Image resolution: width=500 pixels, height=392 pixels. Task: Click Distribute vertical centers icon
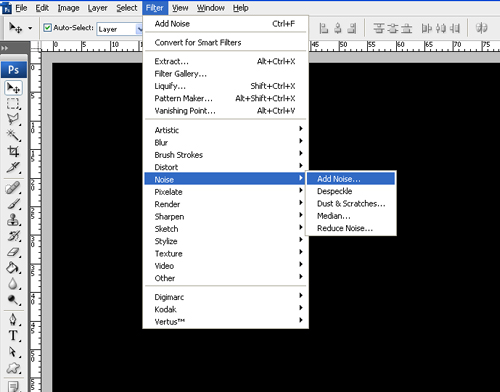[x=392, y=28]
